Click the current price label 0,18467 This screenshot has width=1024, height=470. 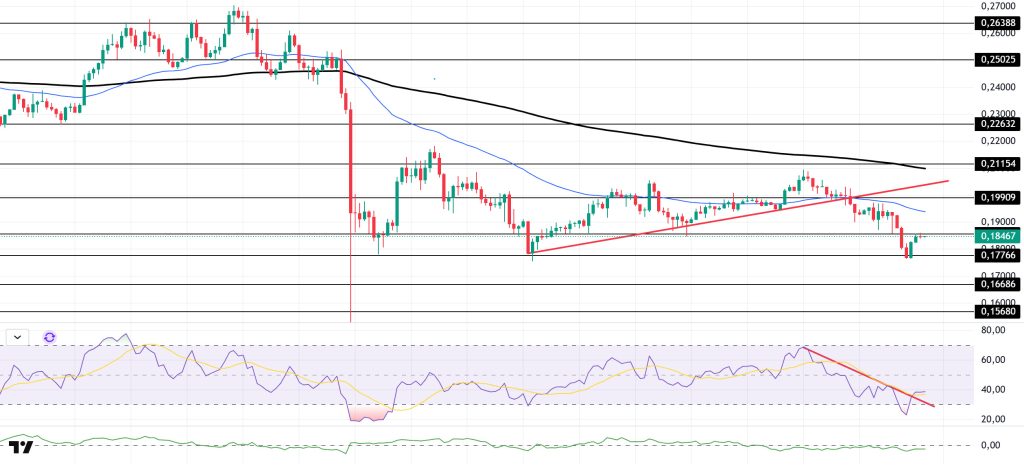pyautogui.click(x=995, y=236)
